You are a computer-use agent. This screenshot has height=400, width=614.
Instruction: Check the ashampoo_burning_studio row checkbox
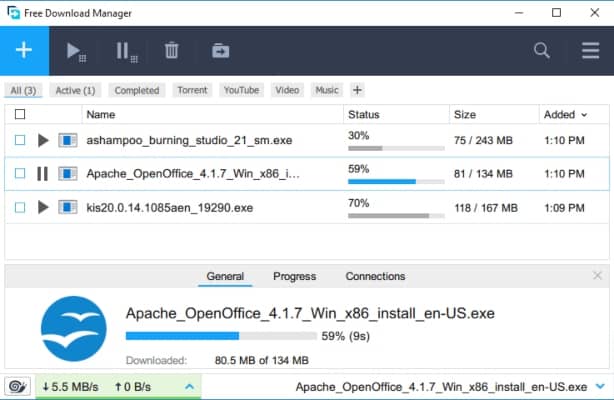[20, 140]
